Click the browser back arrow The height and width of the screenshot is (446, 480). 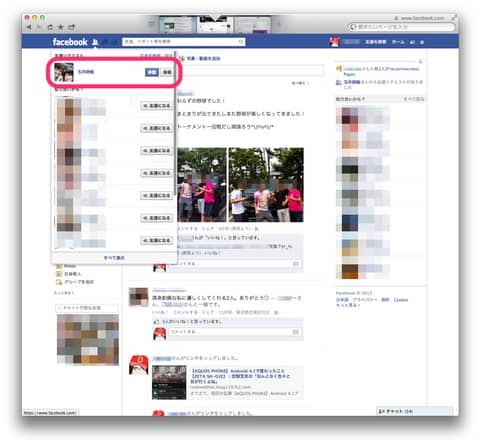pyautogui.click(x=29, y=27)
